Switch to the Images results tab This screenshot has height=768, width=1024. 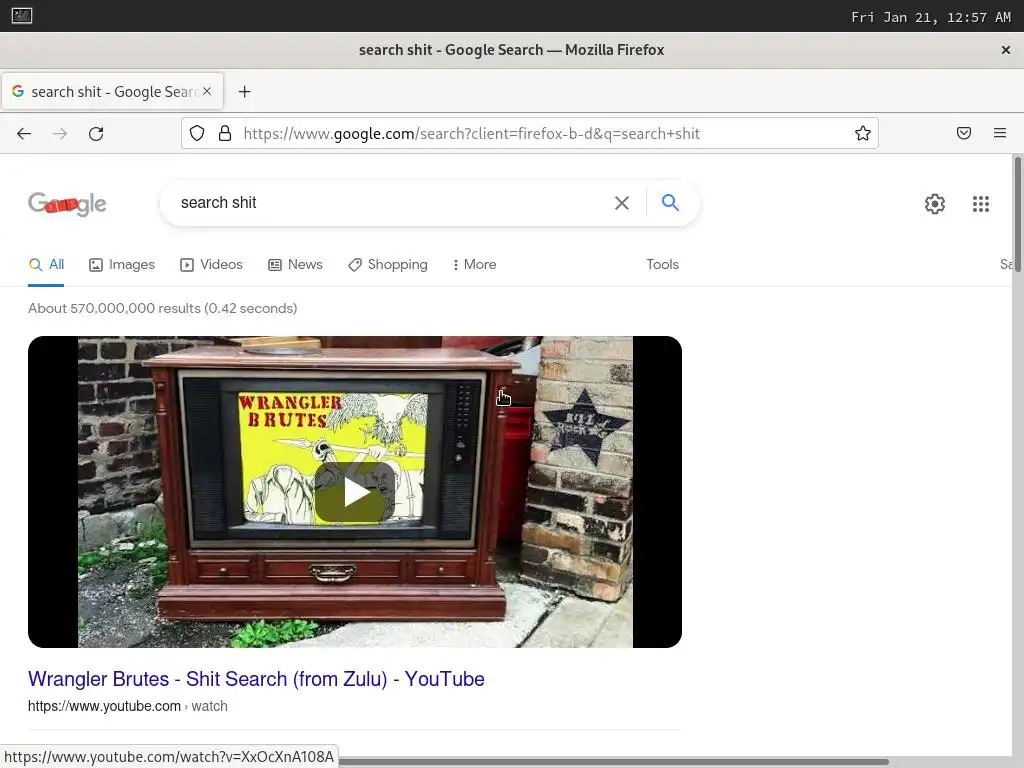(122, 264)
